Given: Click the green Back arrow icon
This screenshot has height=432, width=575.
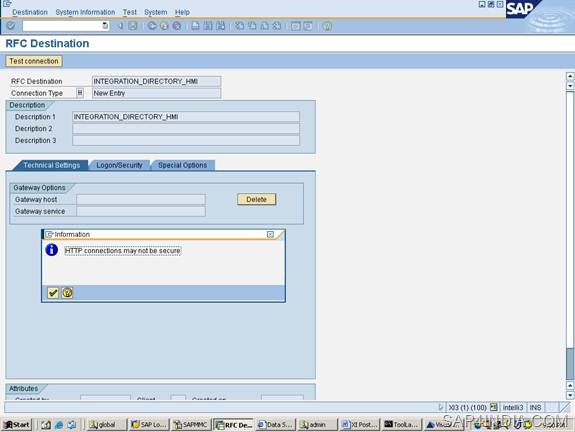Looking at the screenshot, I should tap(152, 26).
